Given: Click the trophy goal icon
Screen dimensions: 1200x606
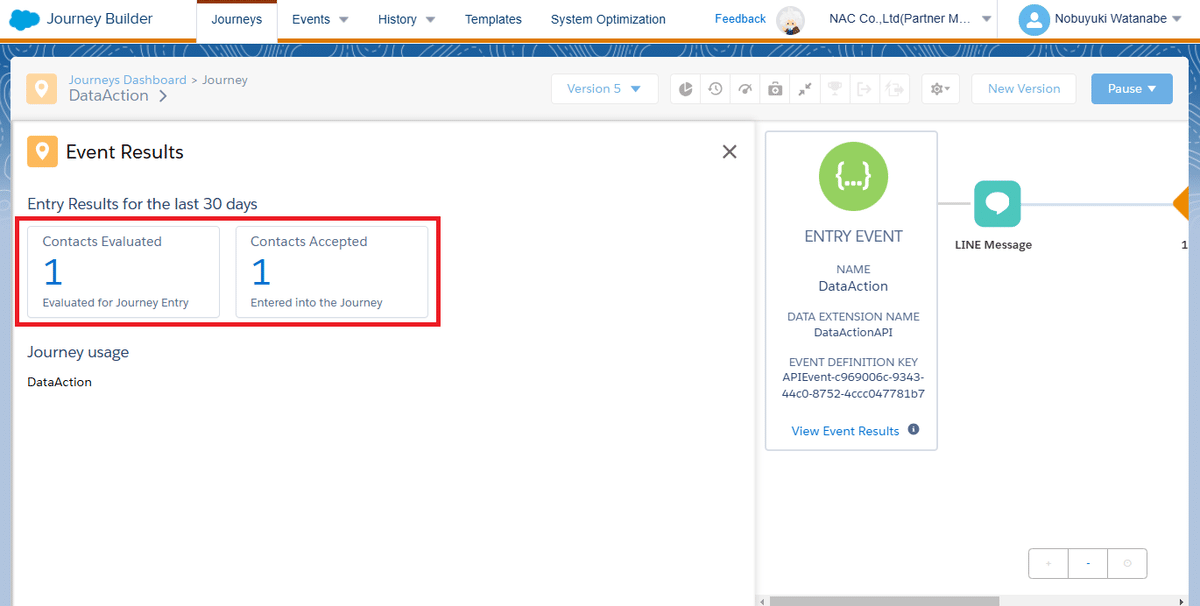Looking at the screenshot, I should point(835,89).
